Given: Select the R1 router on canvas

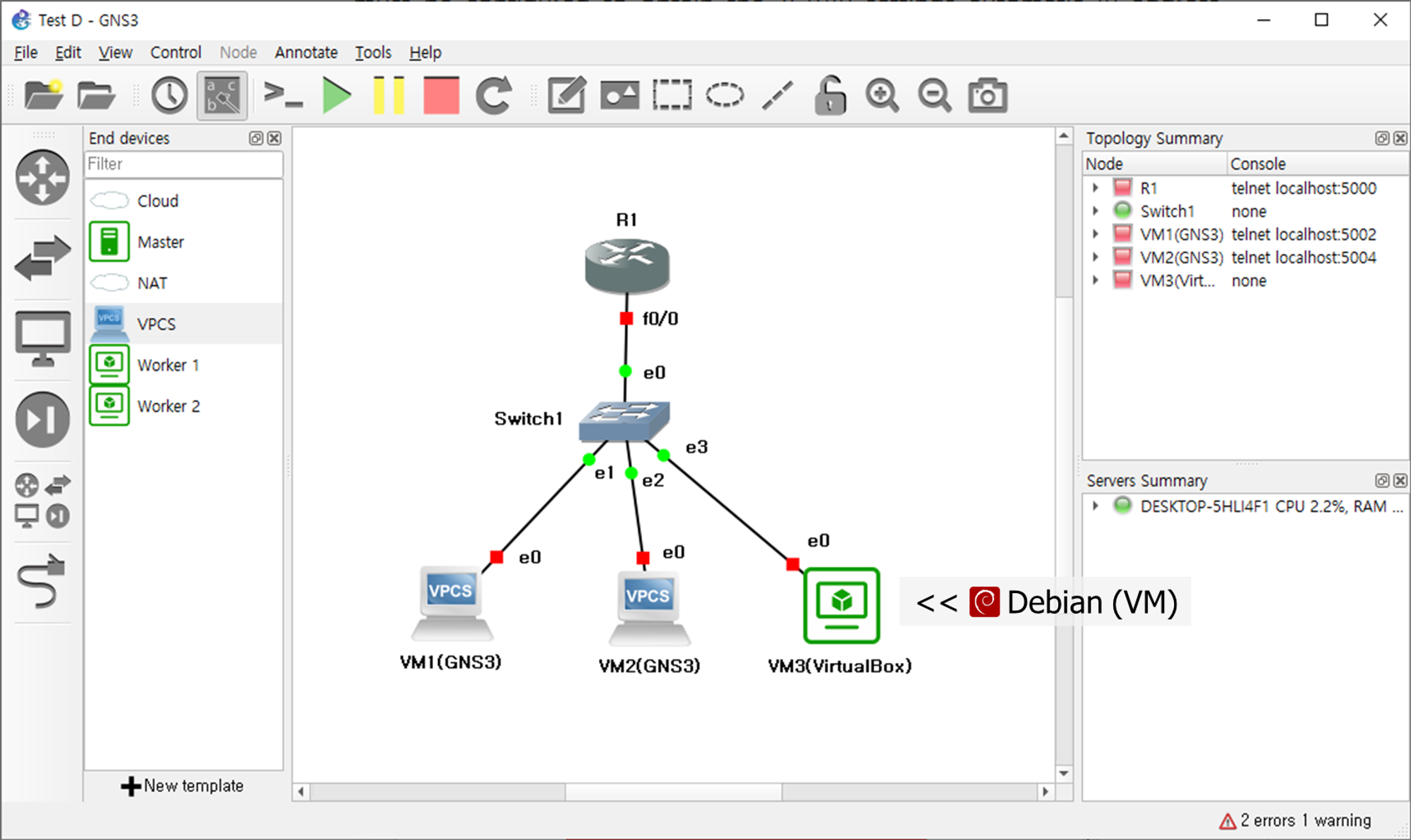Looking at the screenshot, I should tap(626, 265).
